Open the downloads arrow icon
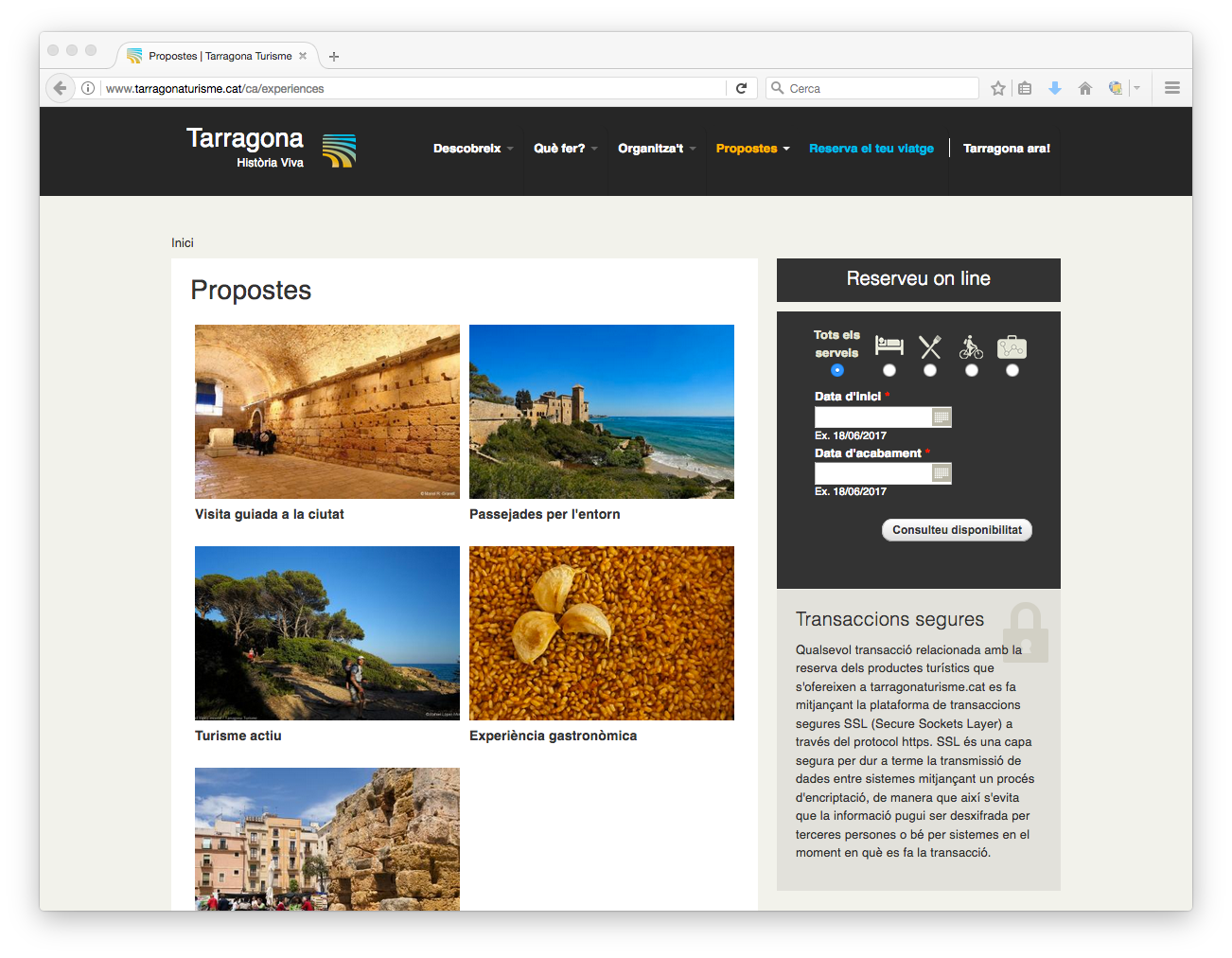 1054,88
